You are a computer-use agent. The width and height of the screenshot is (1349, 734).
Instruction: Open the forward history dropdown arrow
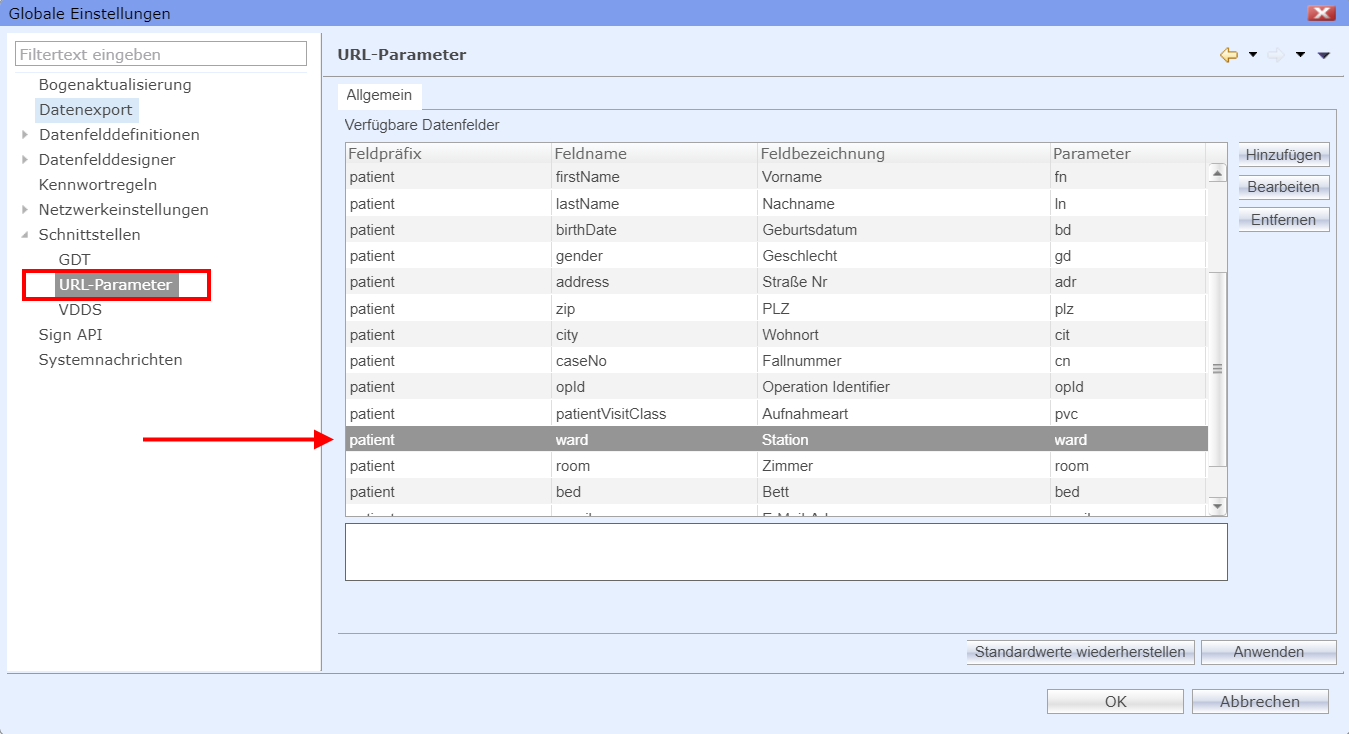1300,55
